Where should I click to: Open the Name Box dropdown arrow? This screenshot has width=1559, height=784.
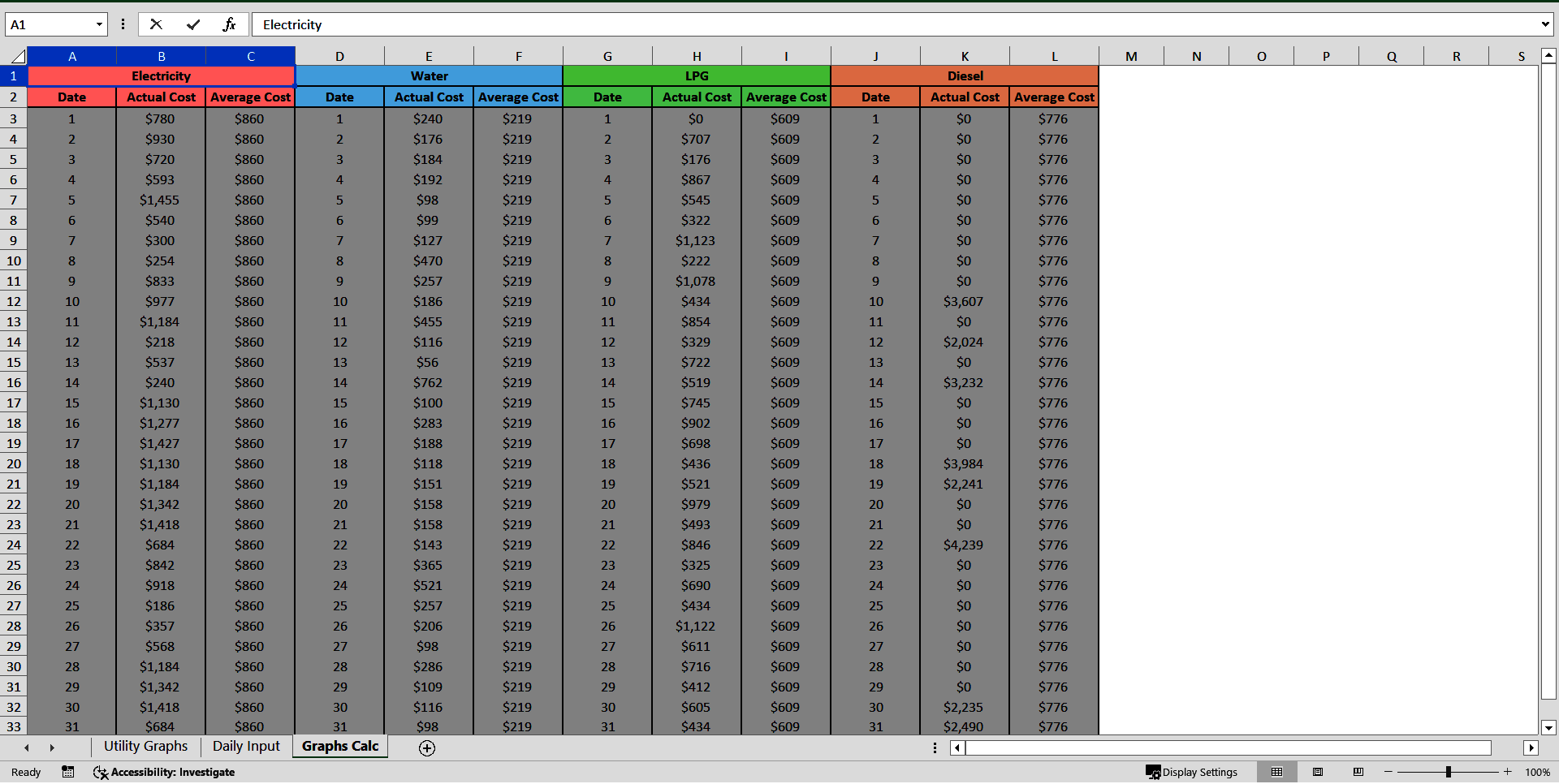[x=99, y=24]
